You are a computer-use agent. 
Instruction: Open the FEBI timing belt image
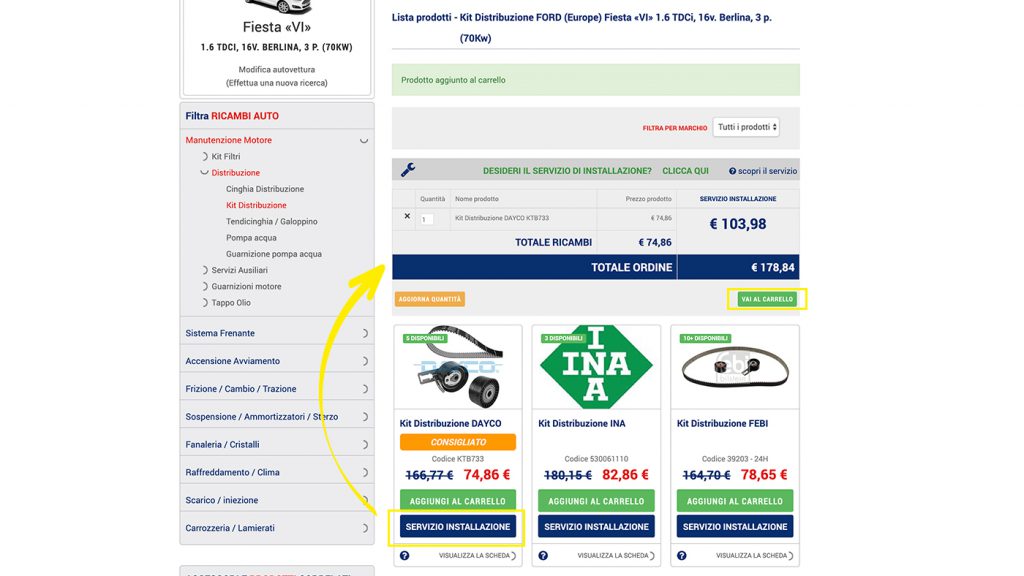click(735, 366)
